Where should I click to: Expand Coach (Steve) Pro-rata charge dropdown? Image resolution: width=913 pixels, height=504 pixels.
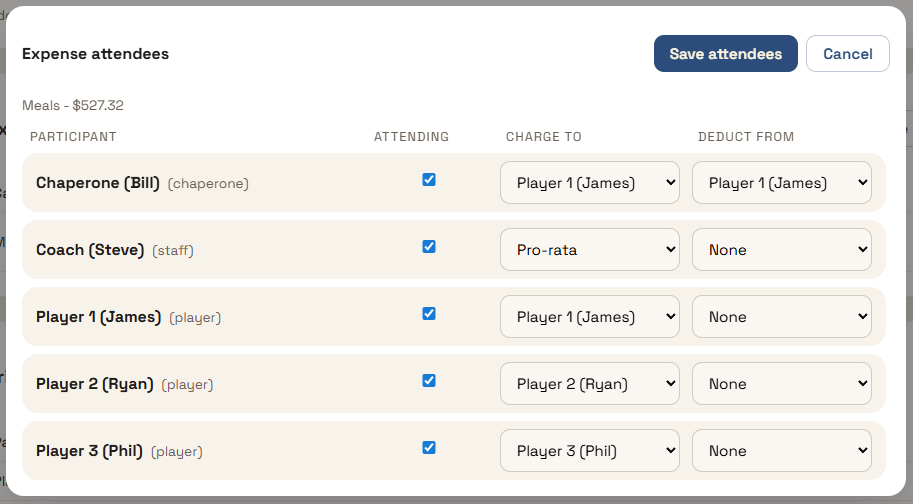(589, 250)
